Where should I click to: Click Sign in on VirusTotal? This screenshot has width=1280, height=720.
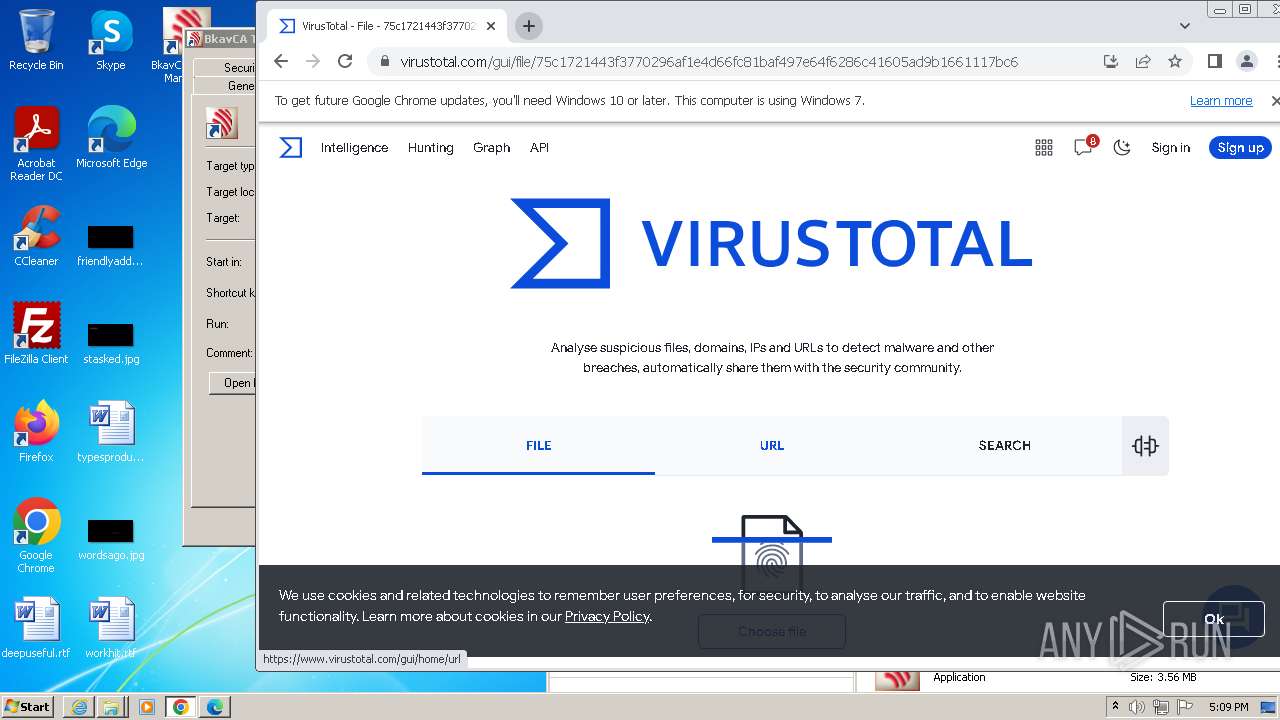click(1170, 147)
